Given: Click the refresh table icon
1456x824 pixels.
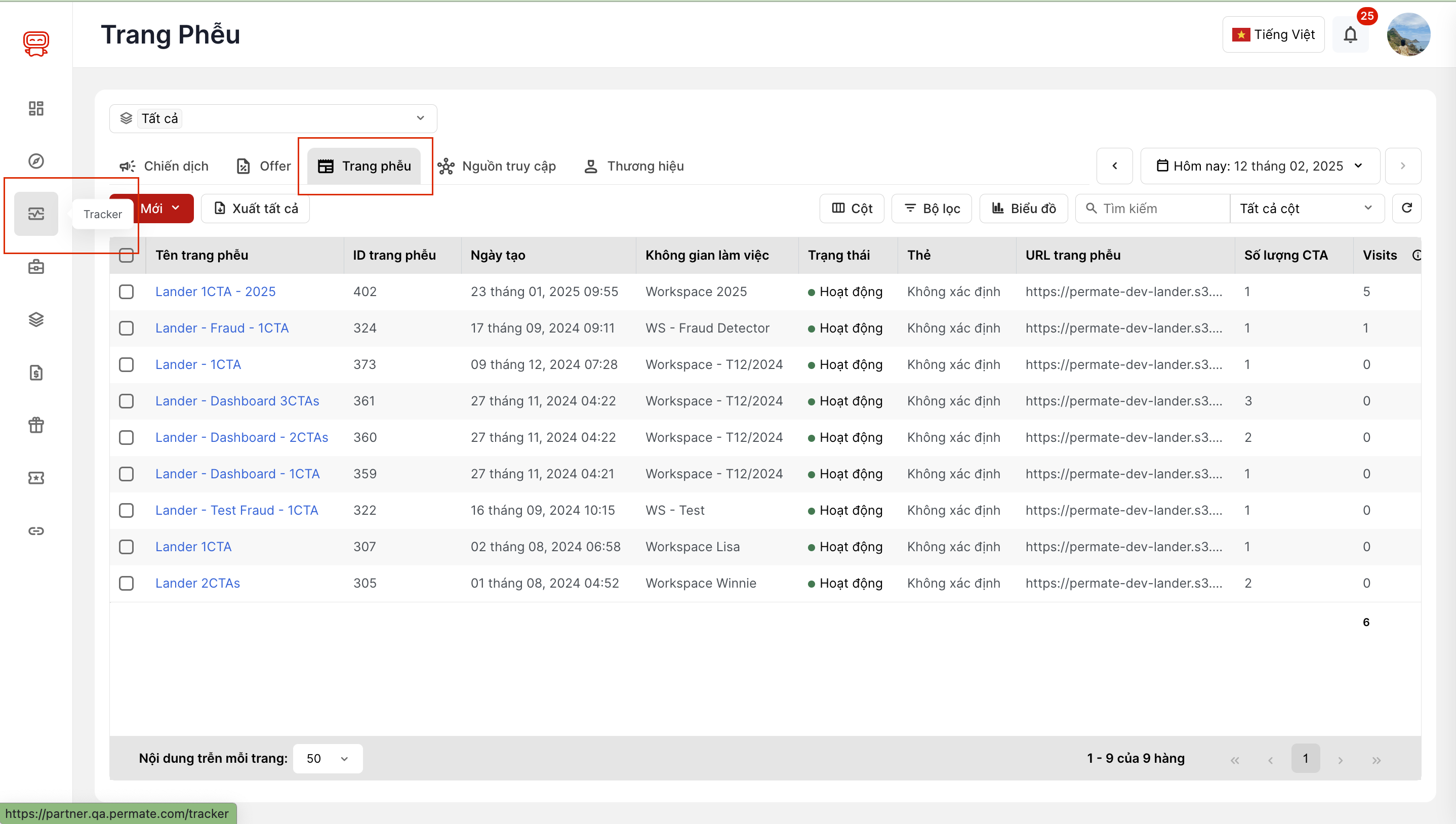Looking at the screenshot, I should pos(1406,208).
